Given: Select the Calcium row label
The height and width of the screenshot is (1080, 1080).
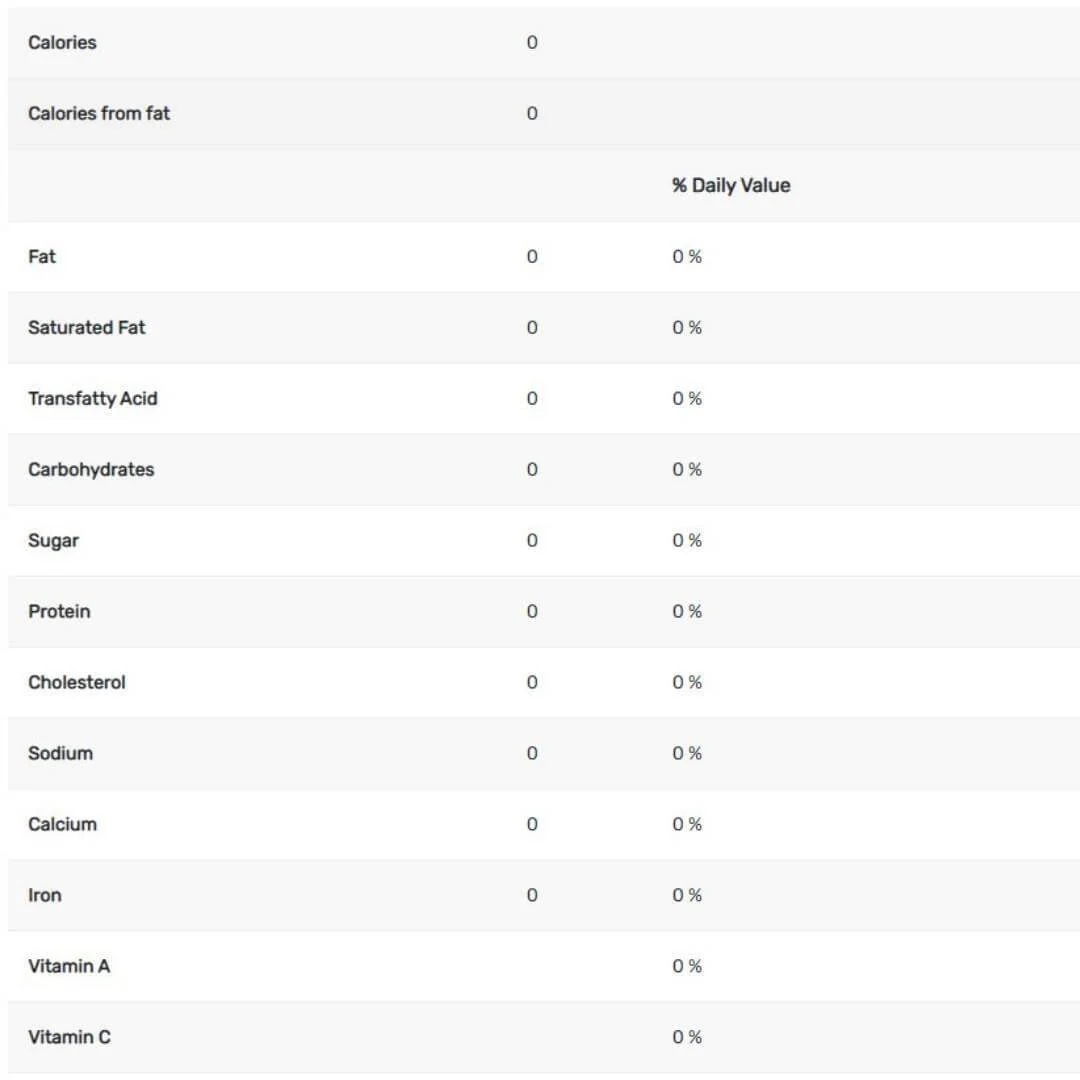Looking at the screenshot, I should [x=62, y=824].
